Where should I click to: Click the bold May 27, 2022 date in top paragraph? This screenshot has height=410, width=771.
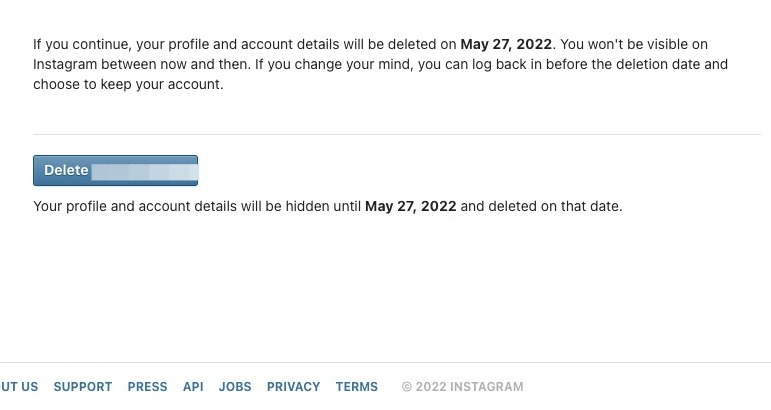point(507,45)
